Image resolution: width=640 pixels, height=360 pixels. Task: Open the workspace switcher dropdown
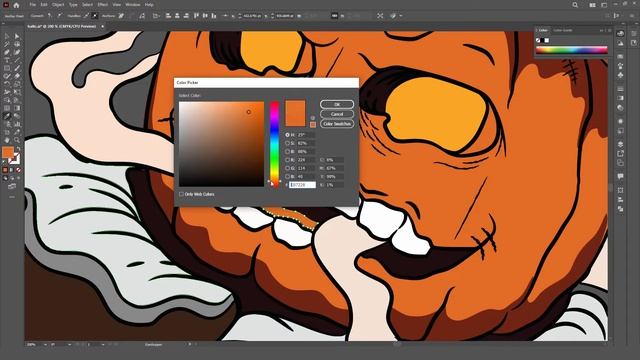pyautogui.click(x=604, y=5)
